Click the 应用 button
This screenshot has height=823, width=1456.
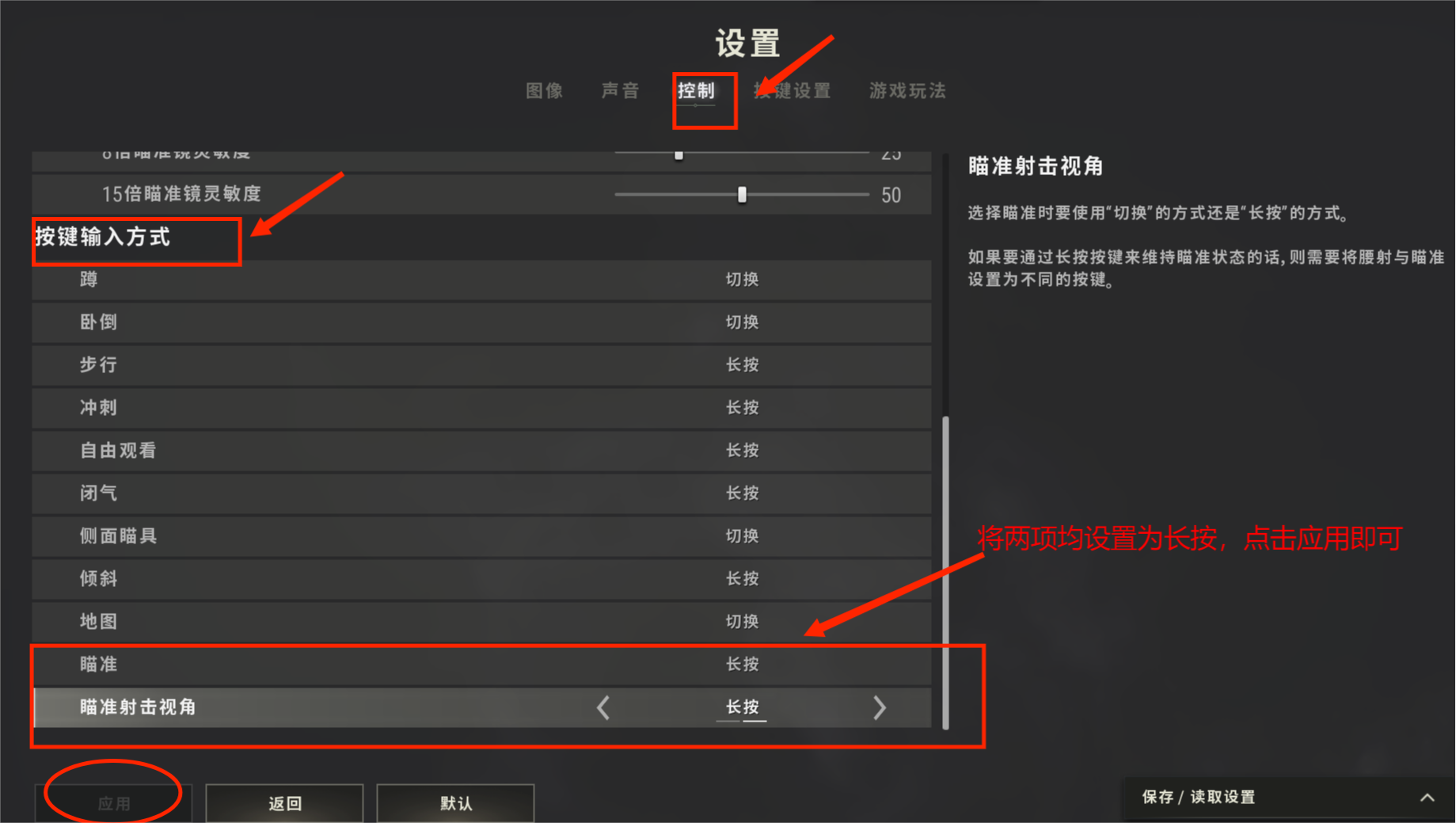point(113,803)
